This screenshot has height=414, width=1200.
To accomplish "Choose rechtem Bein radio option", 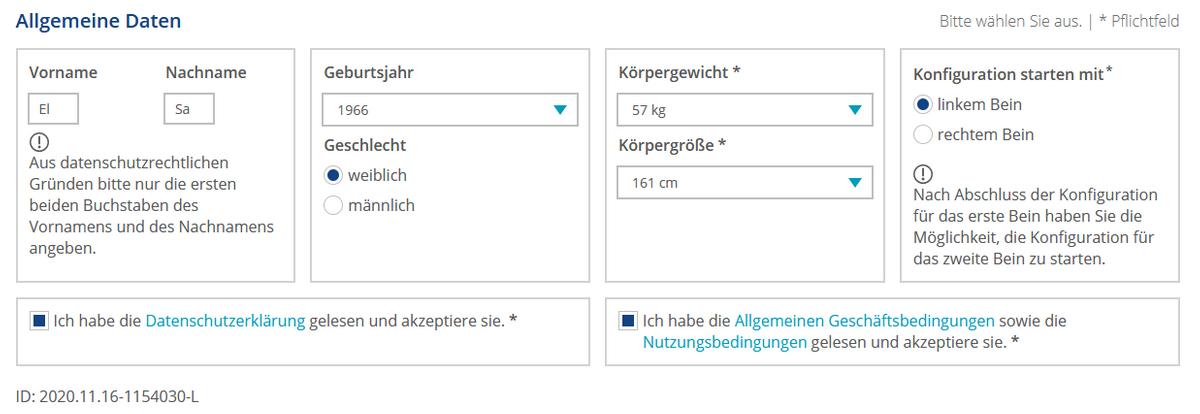I will [923, 134].
